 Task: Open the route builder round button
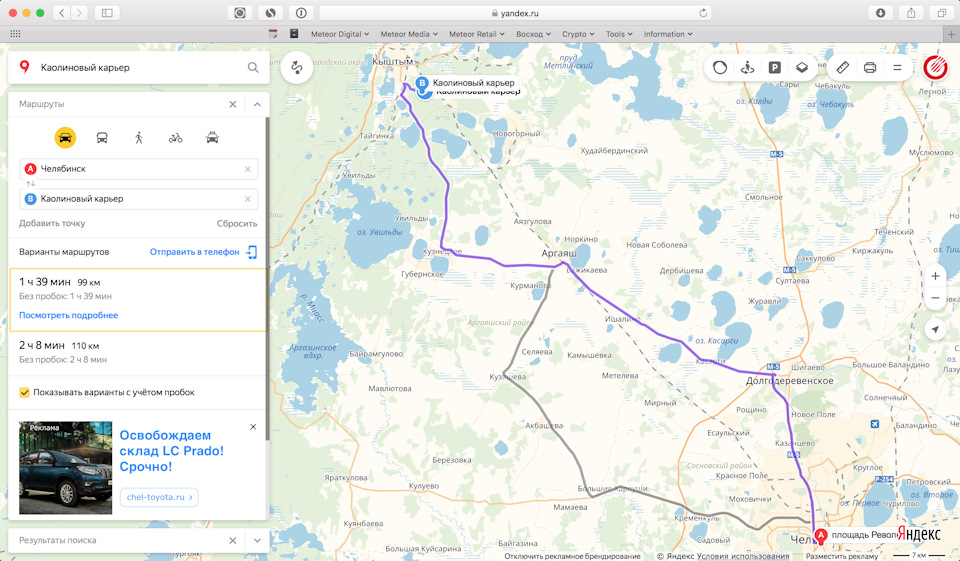297,67
